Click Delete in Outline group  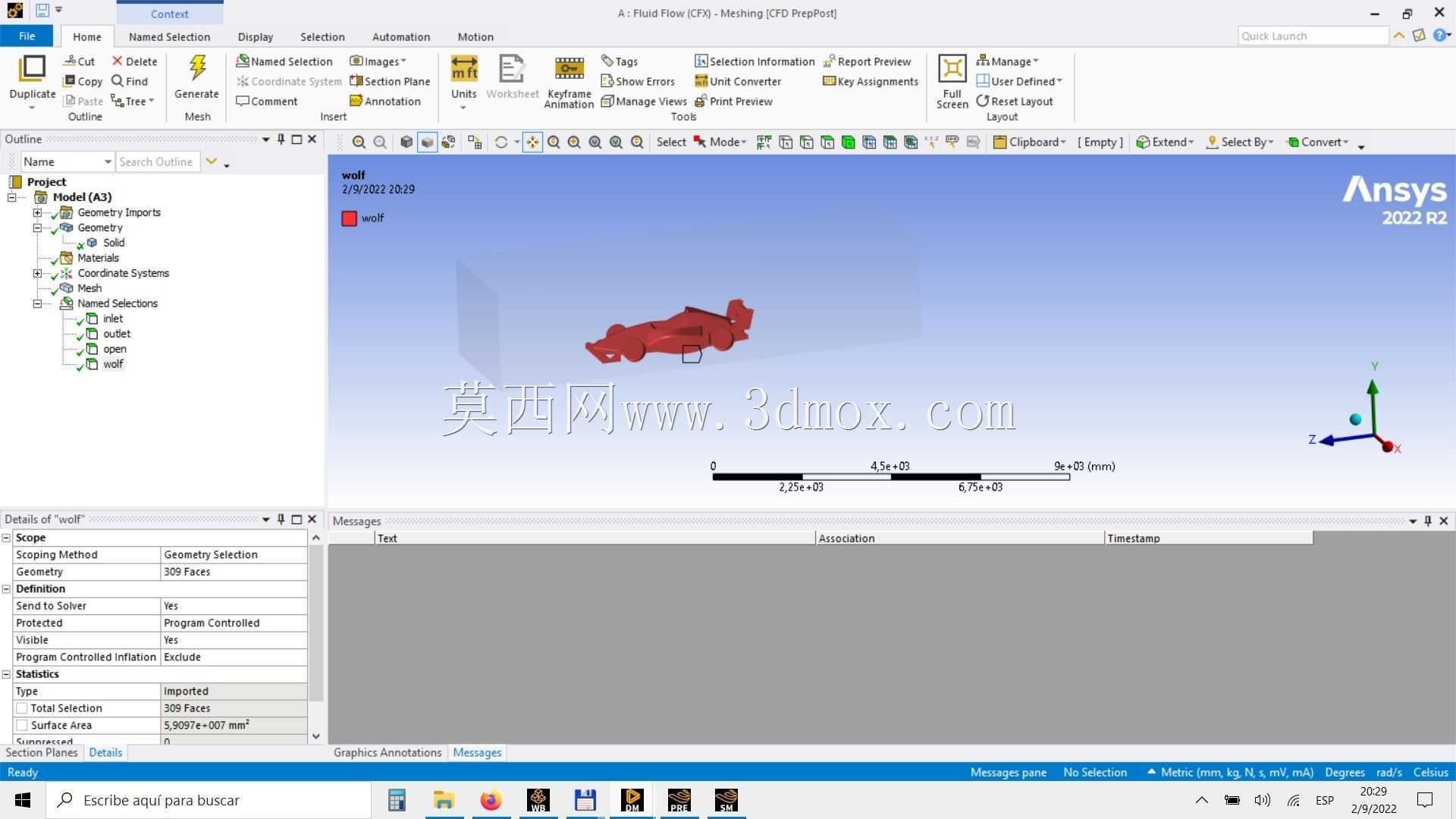click(x=134, y=61)
